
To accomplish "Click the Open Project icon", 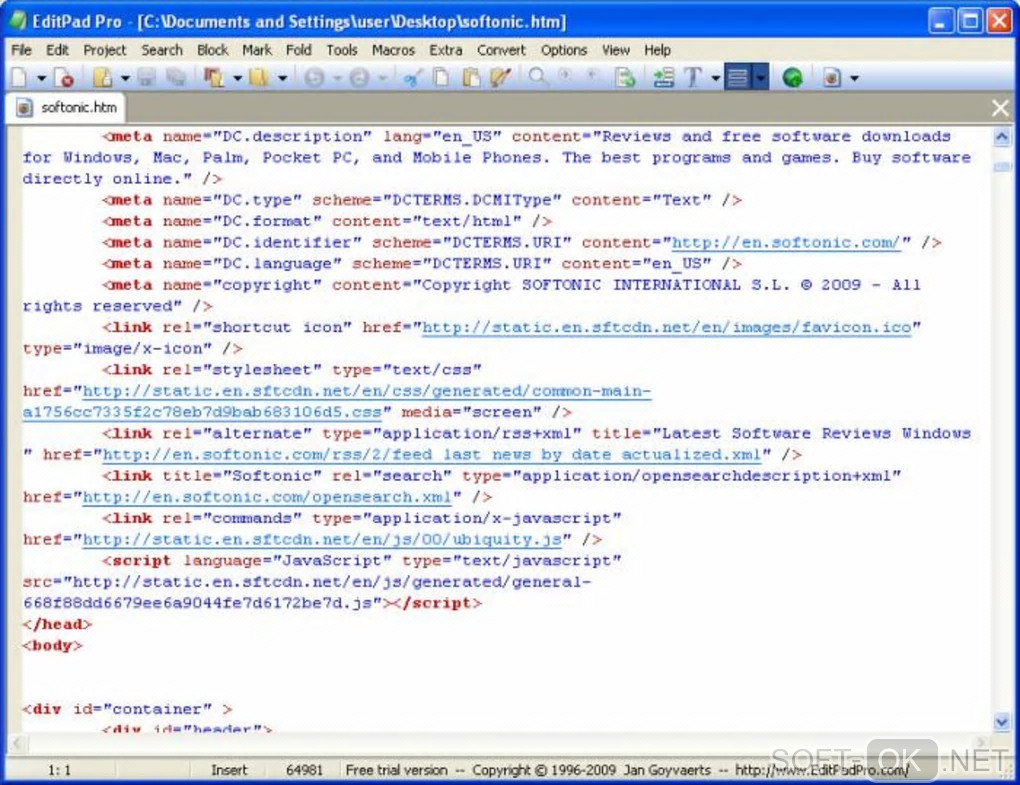I will coord(213,78).
